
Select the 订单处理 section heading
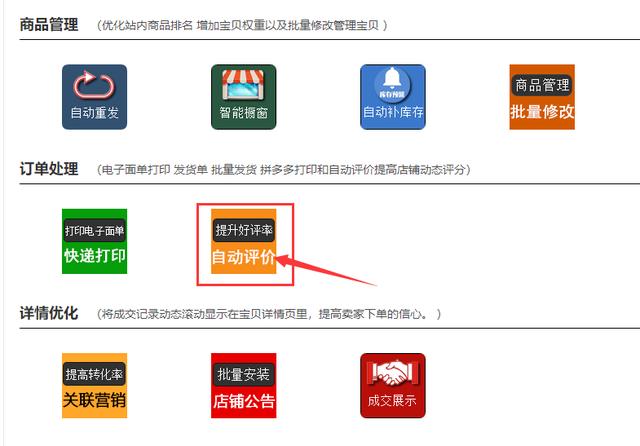click(x=49, y=169)
